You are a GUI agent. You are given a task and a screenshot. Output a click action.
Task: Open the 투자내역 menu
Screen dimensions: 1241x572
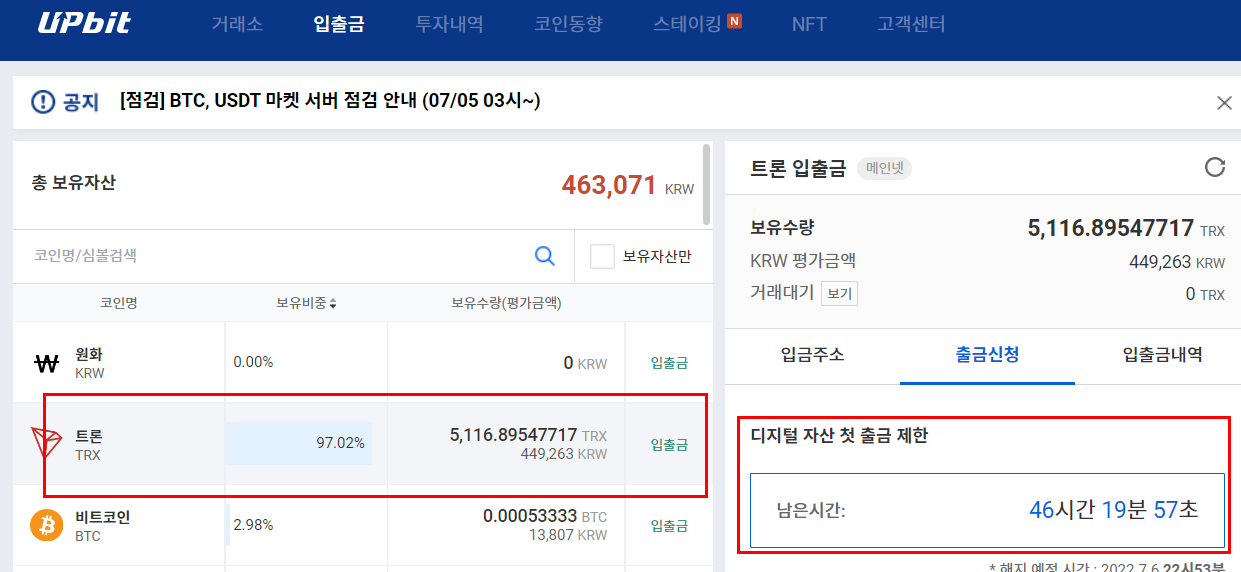[449, 24]
